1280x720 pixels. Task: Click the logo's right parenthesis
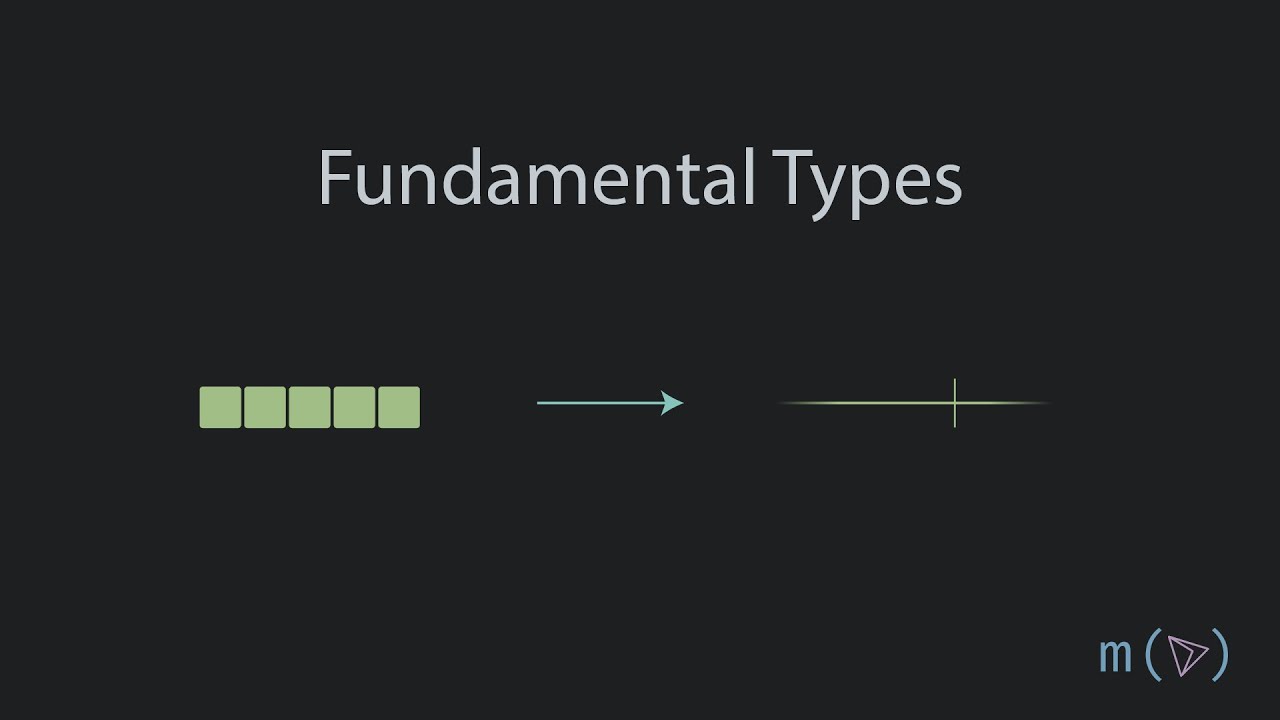[1219, 655]
